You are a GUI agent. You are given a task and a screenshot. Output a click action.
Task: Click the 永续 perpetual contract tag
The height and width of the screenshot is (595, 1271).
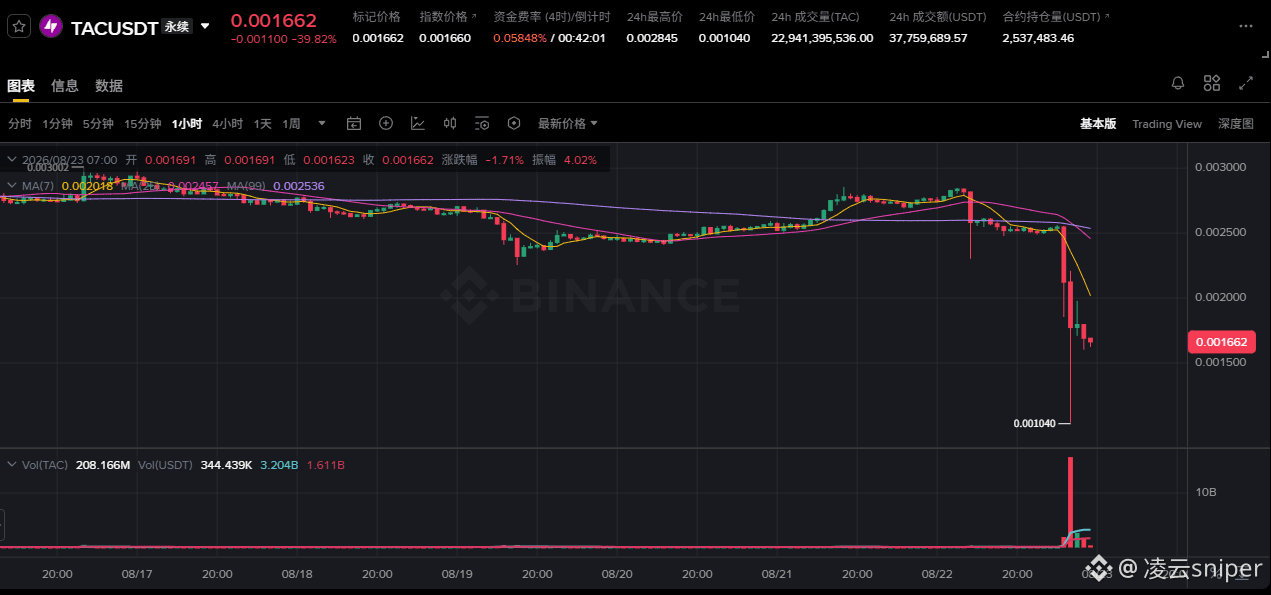pyautogui.click(x=177, y=27)
